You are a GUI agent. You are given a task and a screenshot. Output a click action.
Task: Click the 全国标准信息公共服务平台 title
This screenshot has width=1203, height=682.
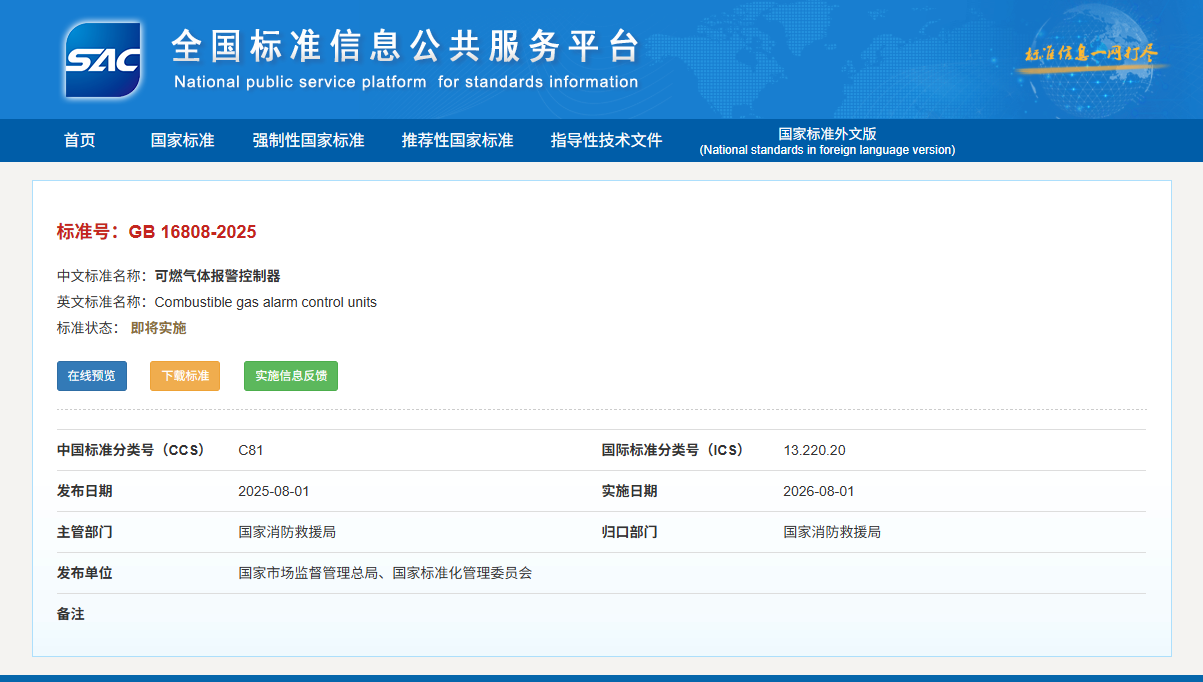click(x=405, y=46)
